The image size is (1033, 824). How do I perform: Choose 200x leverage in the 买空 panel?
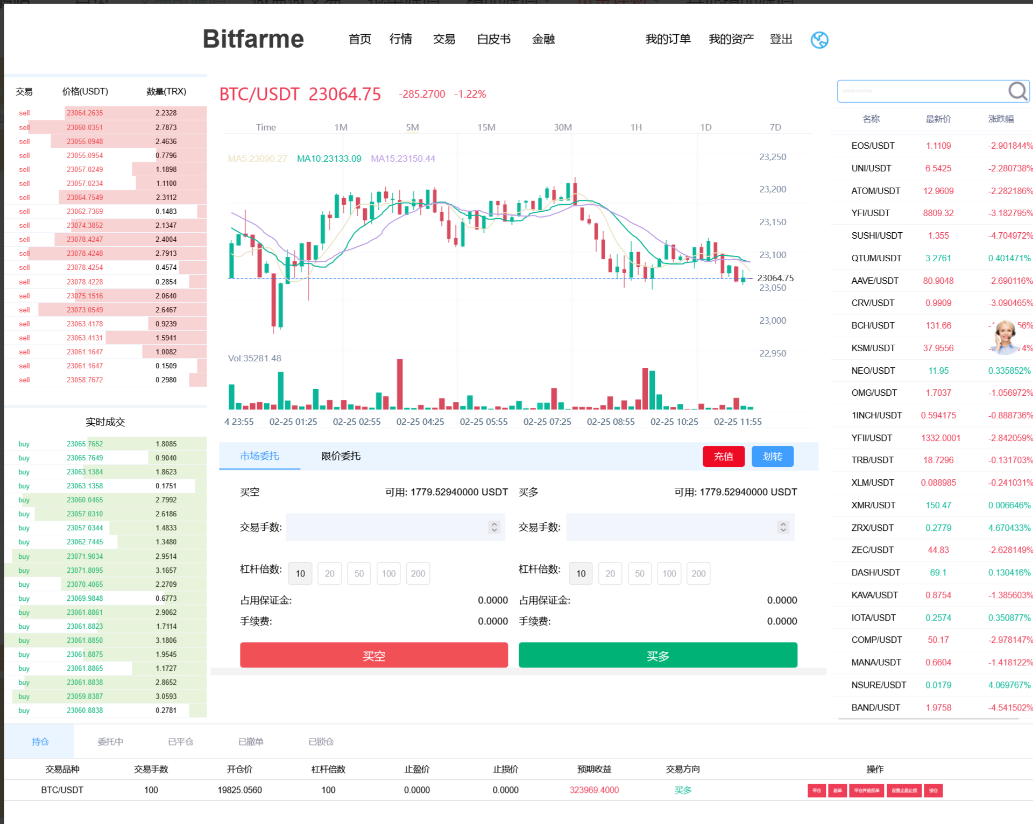(x=418, y=574)
